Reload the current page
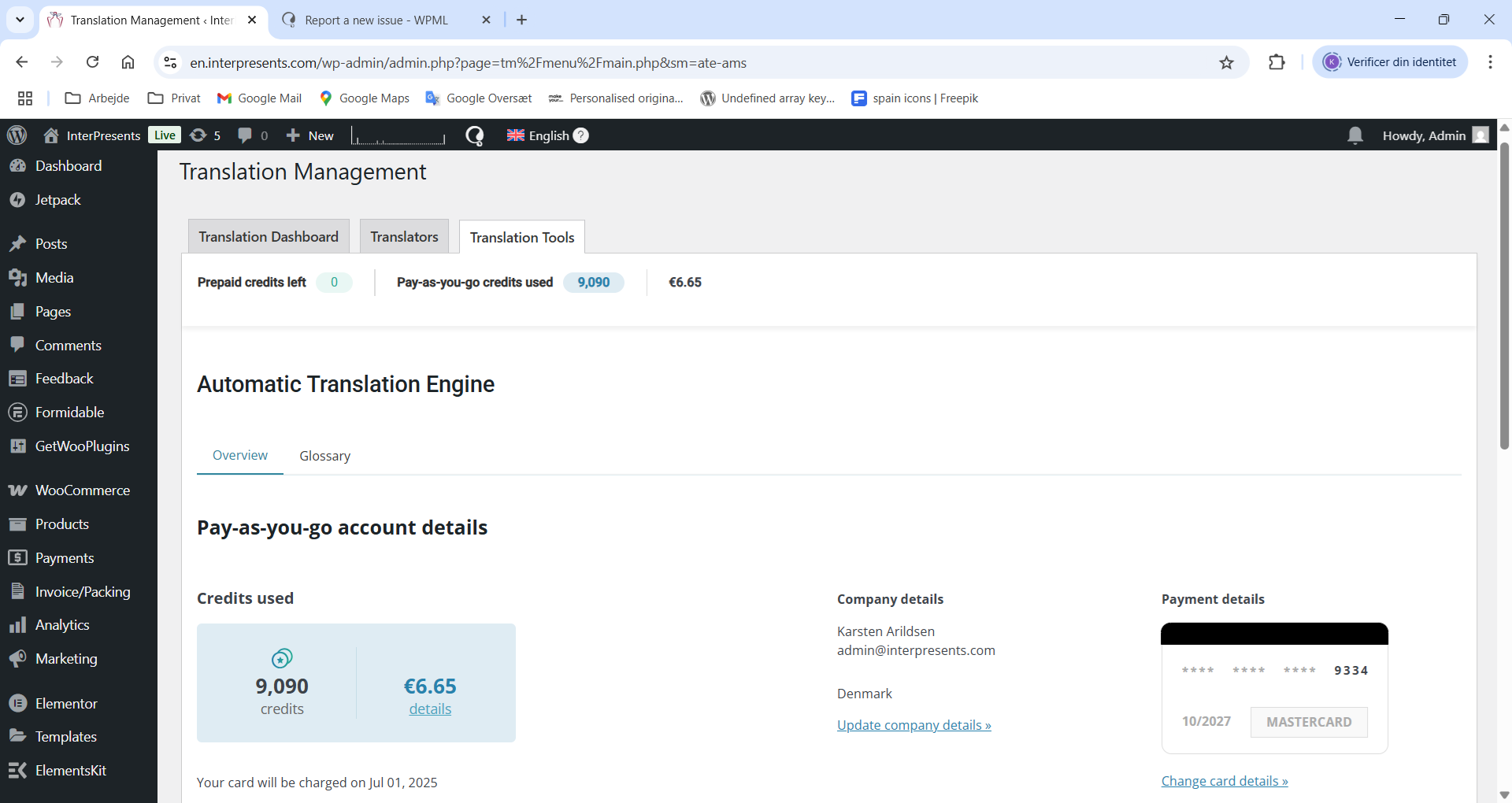This screenshot has height=803, width=1512. point(92,62)
